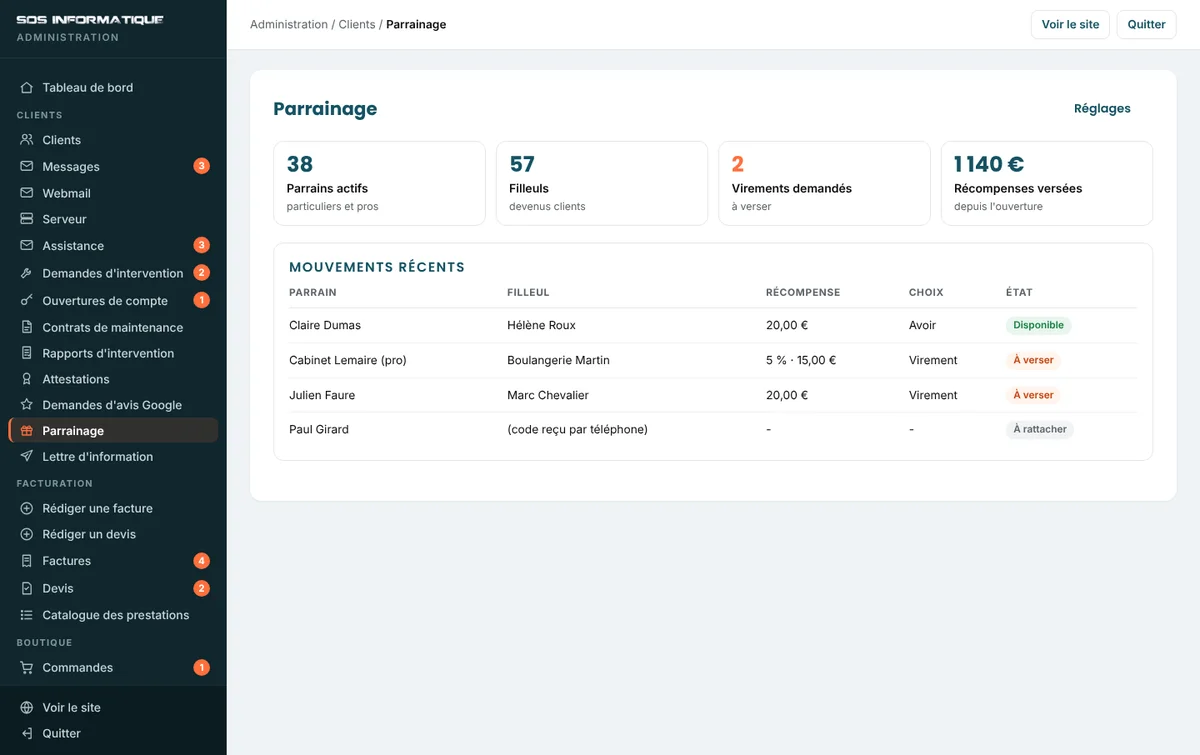Click the Factures document icon

point(27,561)
